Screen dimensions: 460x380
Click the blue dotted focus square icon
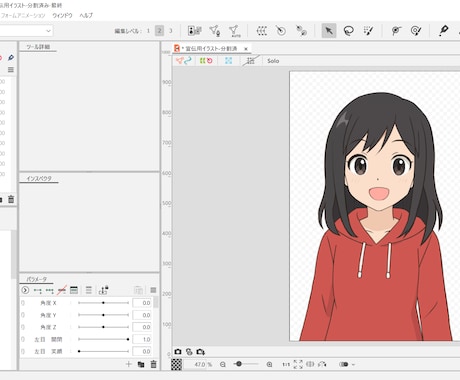tap(228, 61)
